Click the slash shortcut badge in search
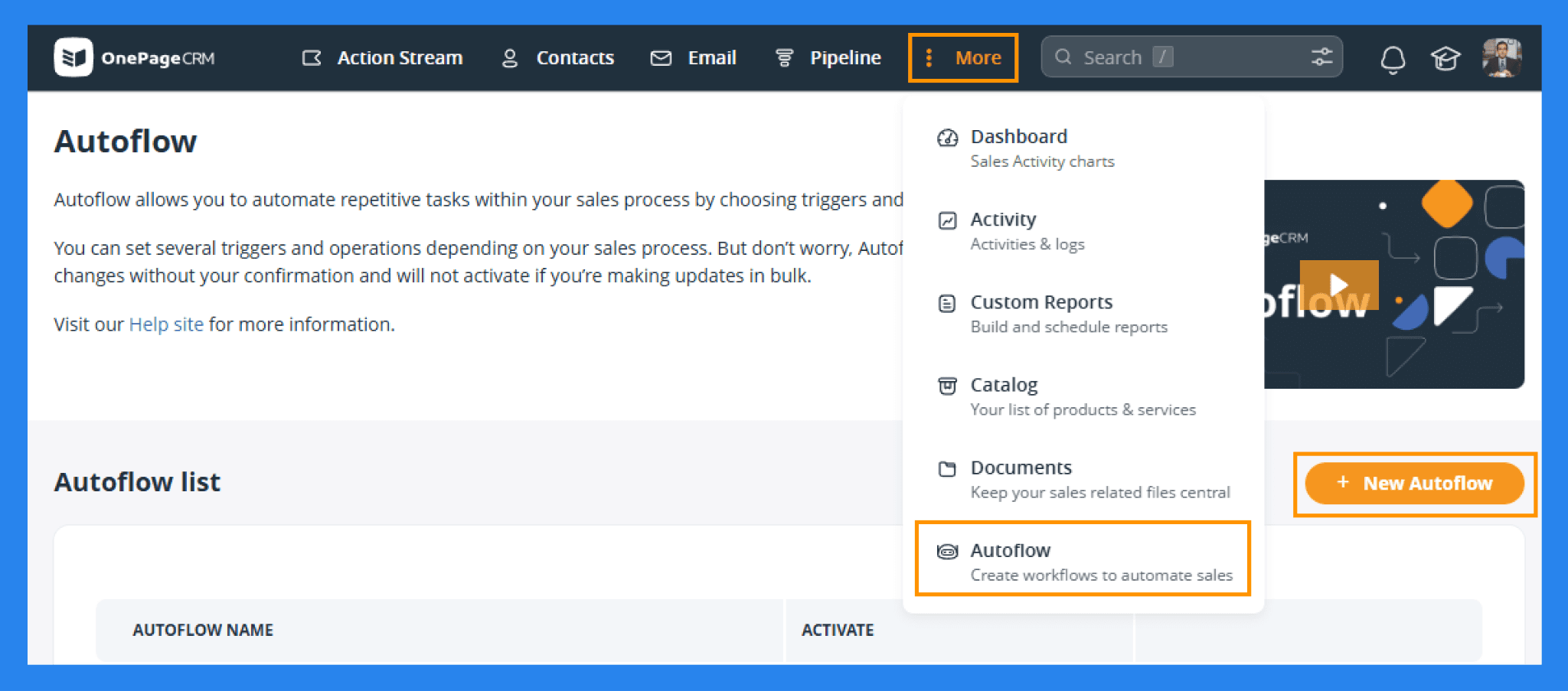This screenshot has width=1568, height=691. click(1163, 57)
